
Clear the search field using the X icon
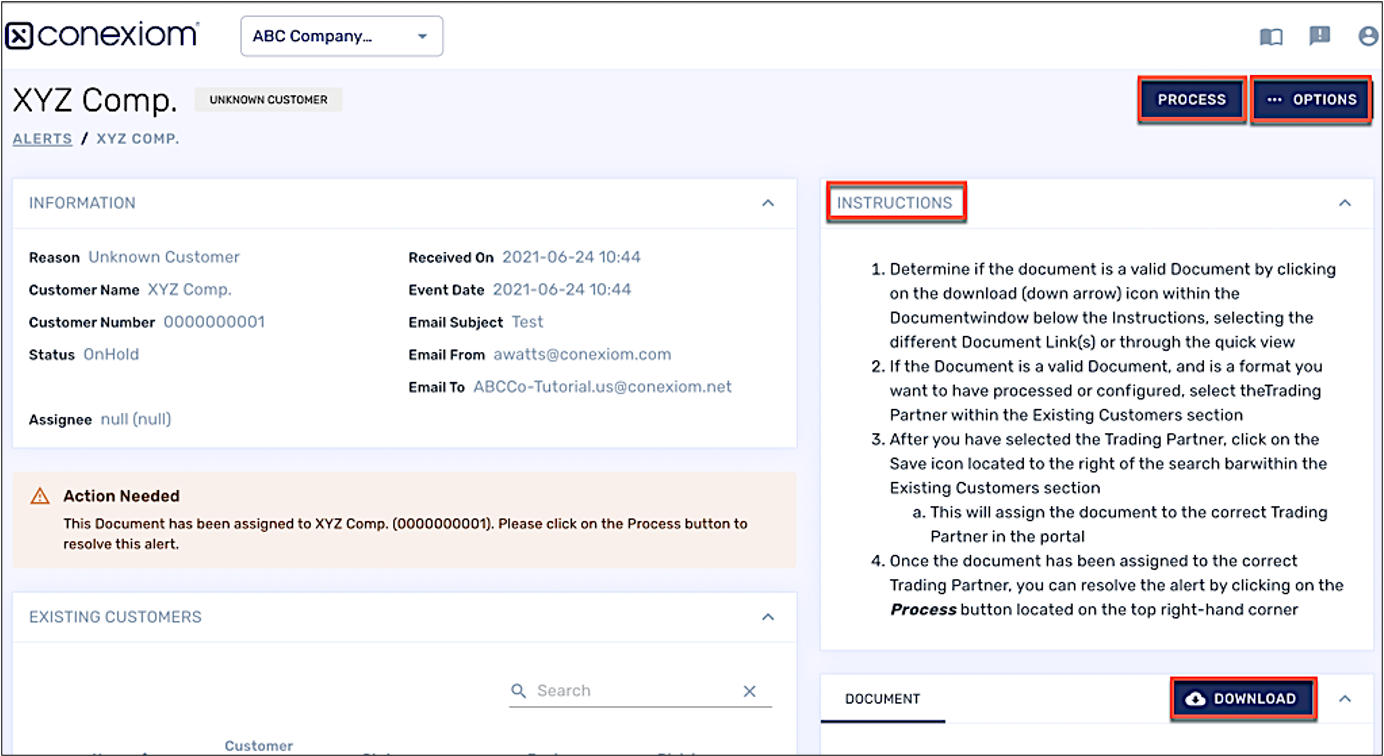[x=749, y=690]
